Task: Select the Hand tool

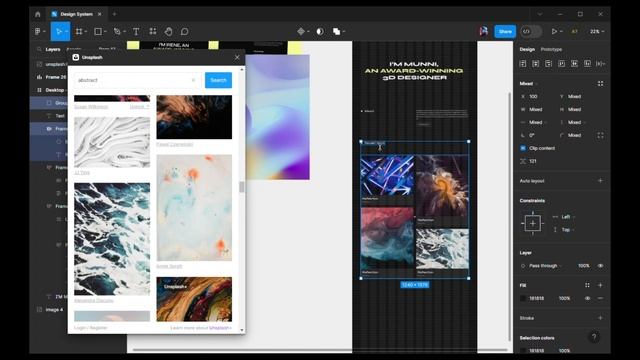Action: coord(168,31)
